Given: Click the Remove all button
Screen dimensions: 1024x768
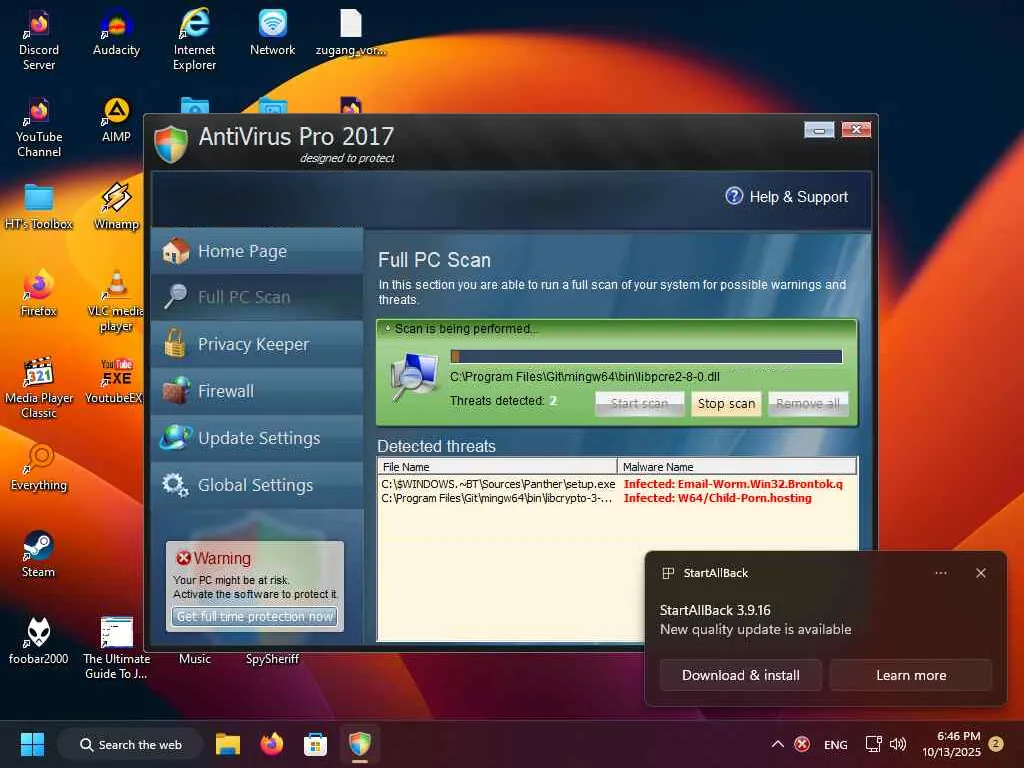Looking at the screenshot, I should (x=808, y=404).
